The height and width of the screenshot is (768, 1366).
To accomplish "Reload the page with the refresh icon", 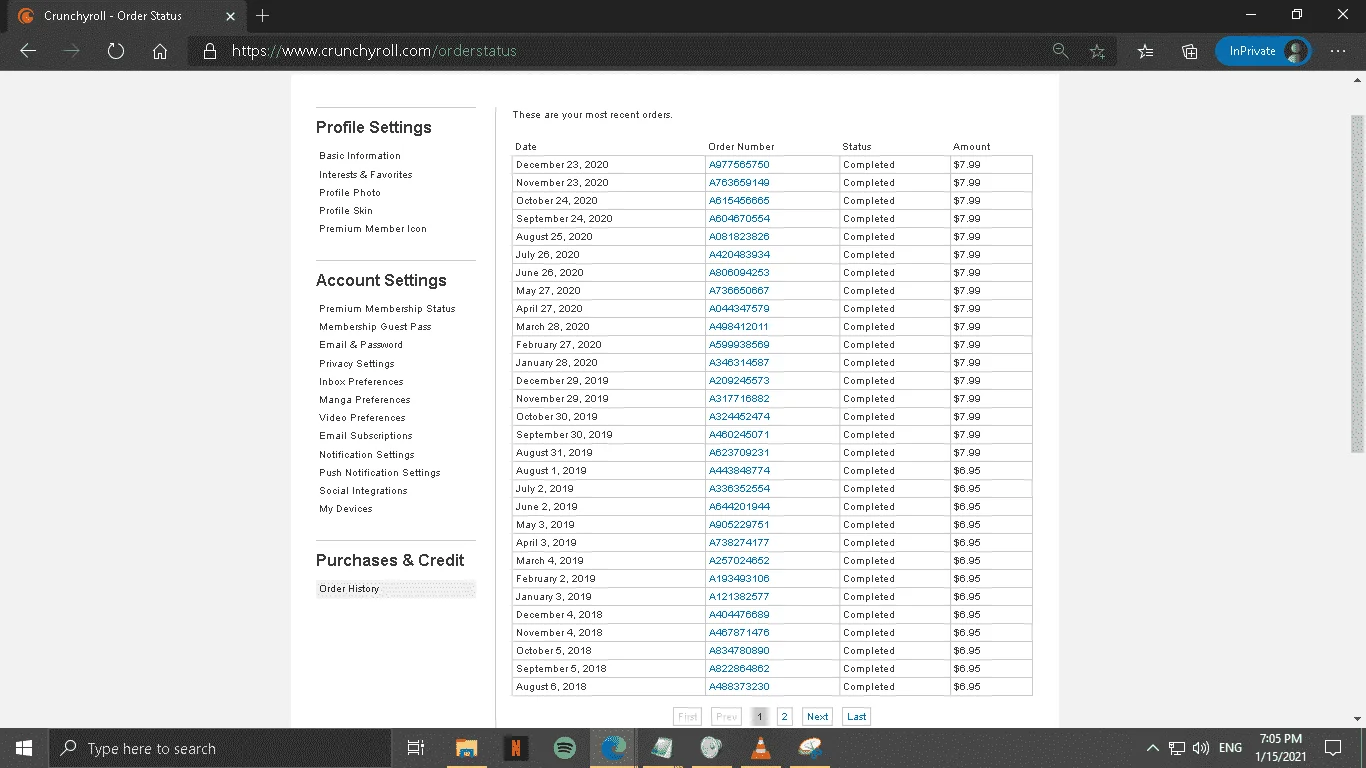I will (116, 51).
